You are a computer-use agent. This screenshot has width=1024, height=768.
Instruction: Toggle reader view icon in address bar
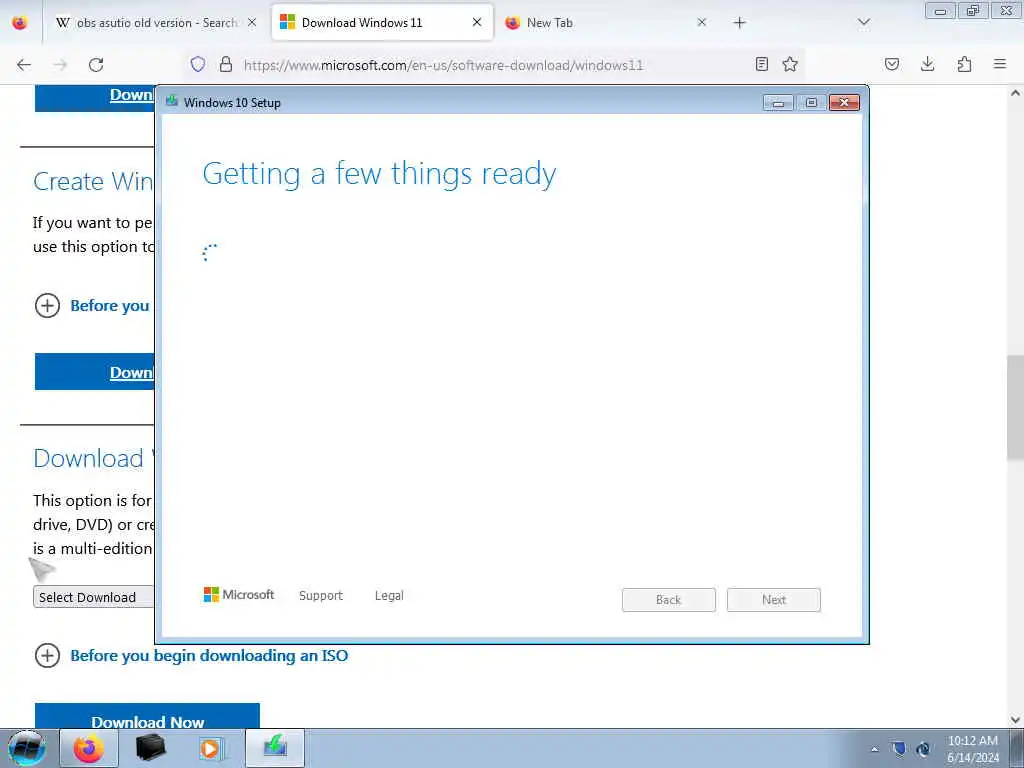coord(761,64)
